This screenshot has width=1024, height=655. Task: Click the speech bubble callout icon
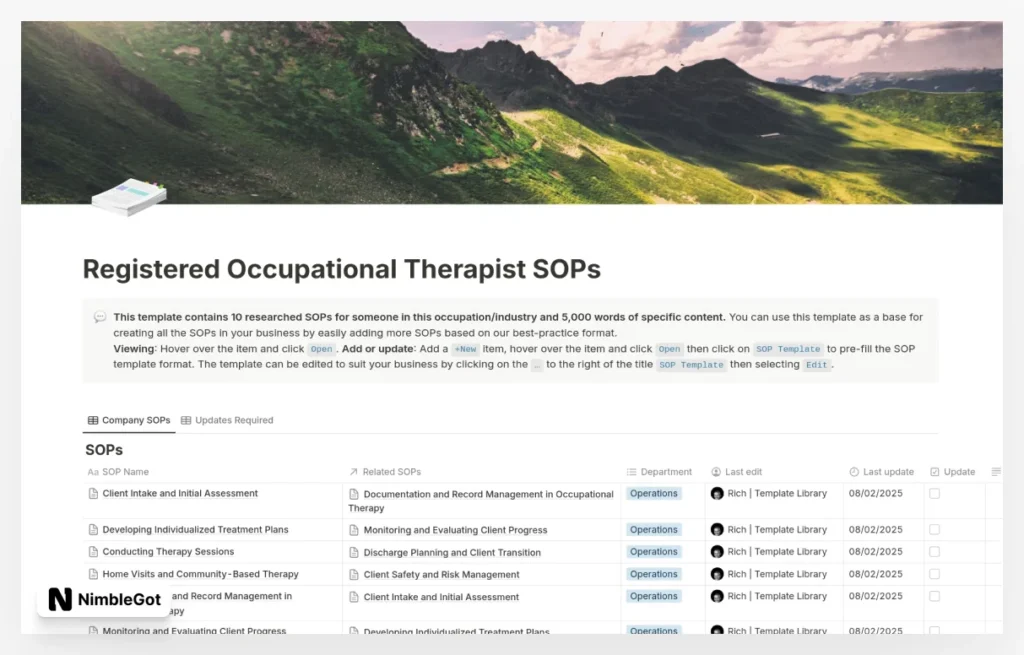click(100, 317)
